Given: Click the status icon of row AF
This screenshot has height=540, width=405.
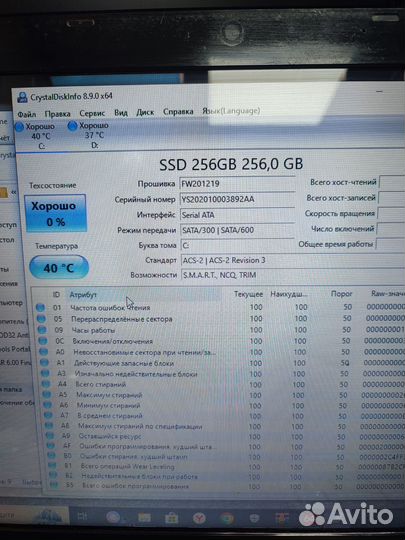Looking at the screenshot, I should coord(51,446).
